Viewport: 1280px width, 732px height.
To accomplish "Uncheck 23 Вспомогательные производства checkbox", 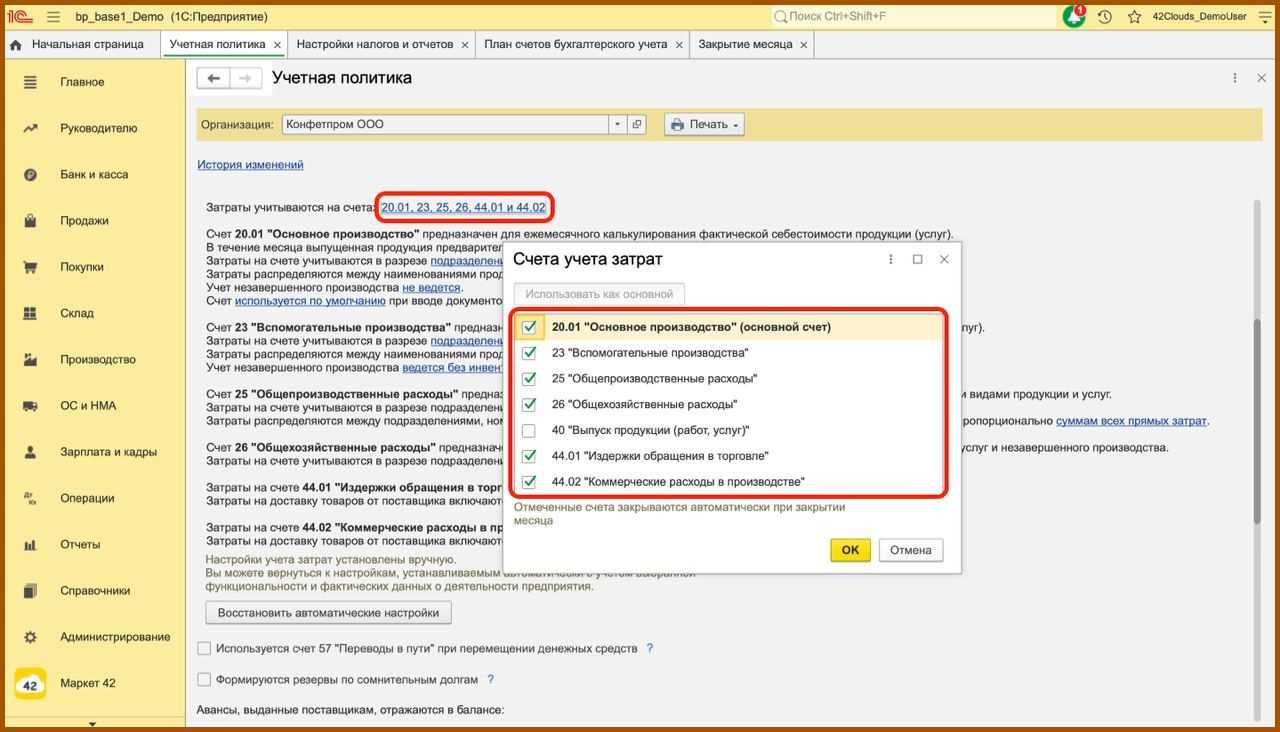I will 529,353.
